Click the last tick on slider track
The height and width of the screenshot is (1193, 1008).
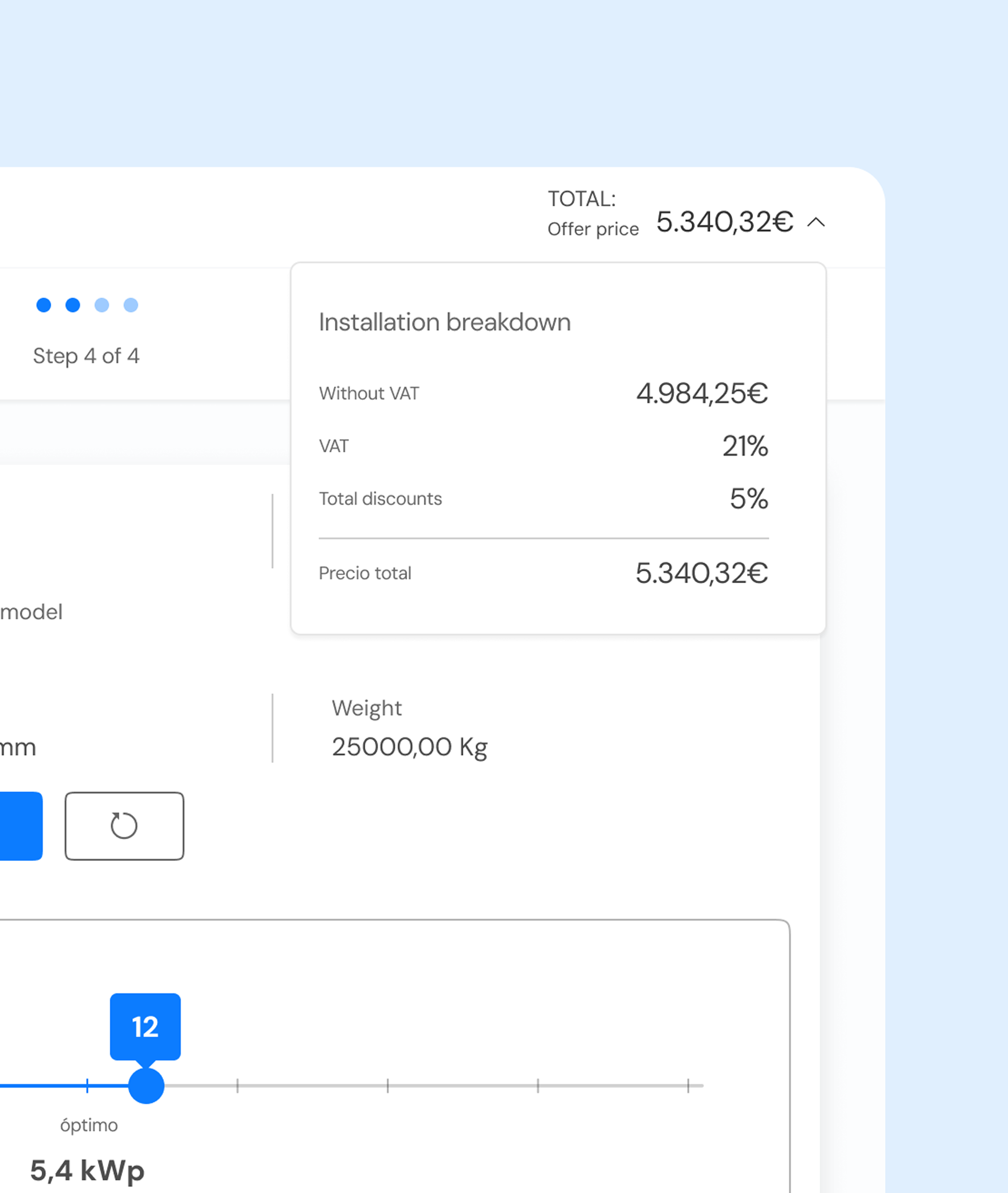pyautogui.click(x=688, y=1086)
